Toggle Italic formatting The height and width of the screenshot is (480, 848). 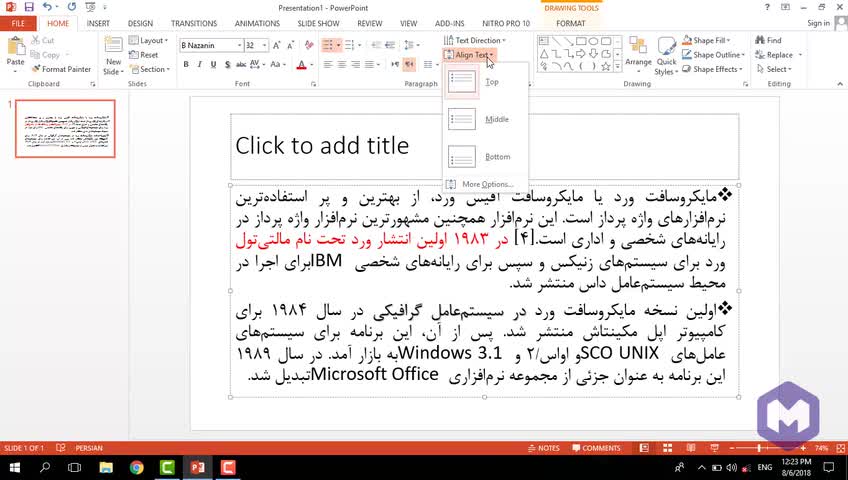click(200, 64)
